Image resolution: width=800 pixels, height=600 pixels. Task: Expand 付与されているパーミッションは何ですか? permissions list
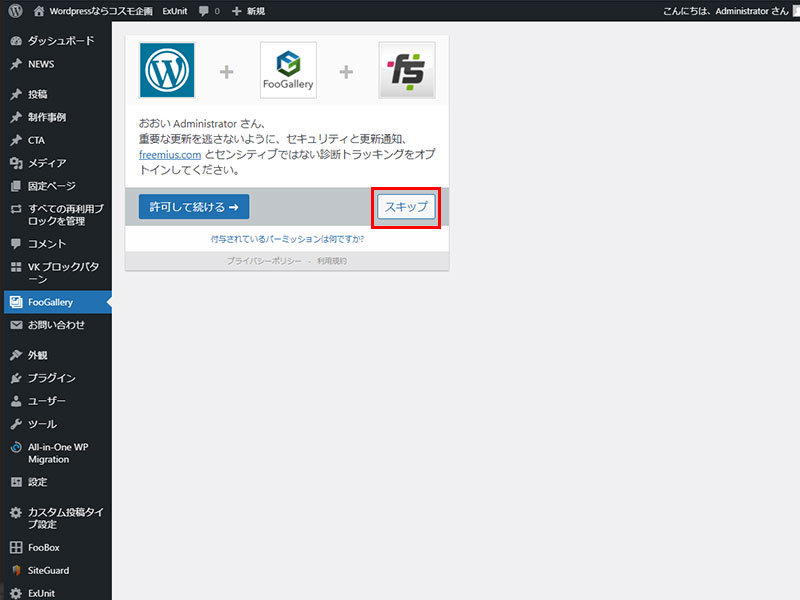point(287,240)
